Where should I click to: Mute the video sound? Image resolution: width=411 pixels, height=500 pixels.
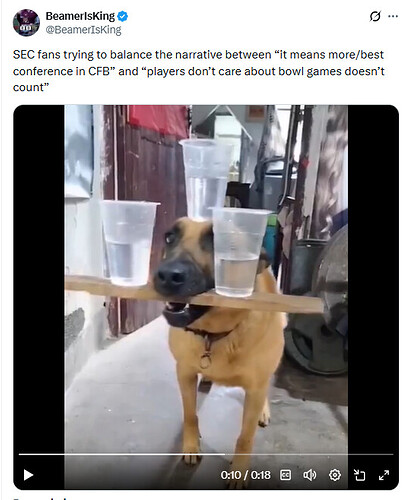pos(310,475)
